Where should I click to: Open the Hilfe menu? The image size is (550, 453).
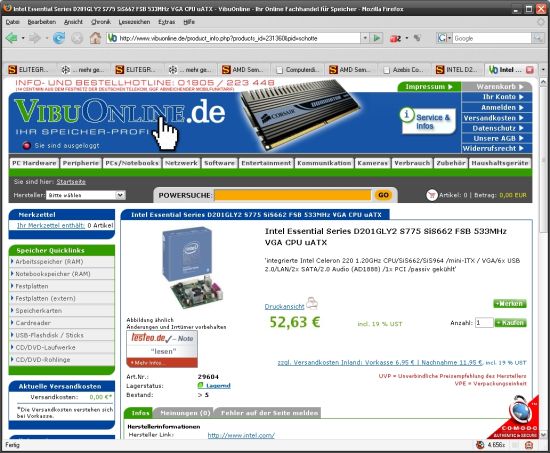click(189, 22)
